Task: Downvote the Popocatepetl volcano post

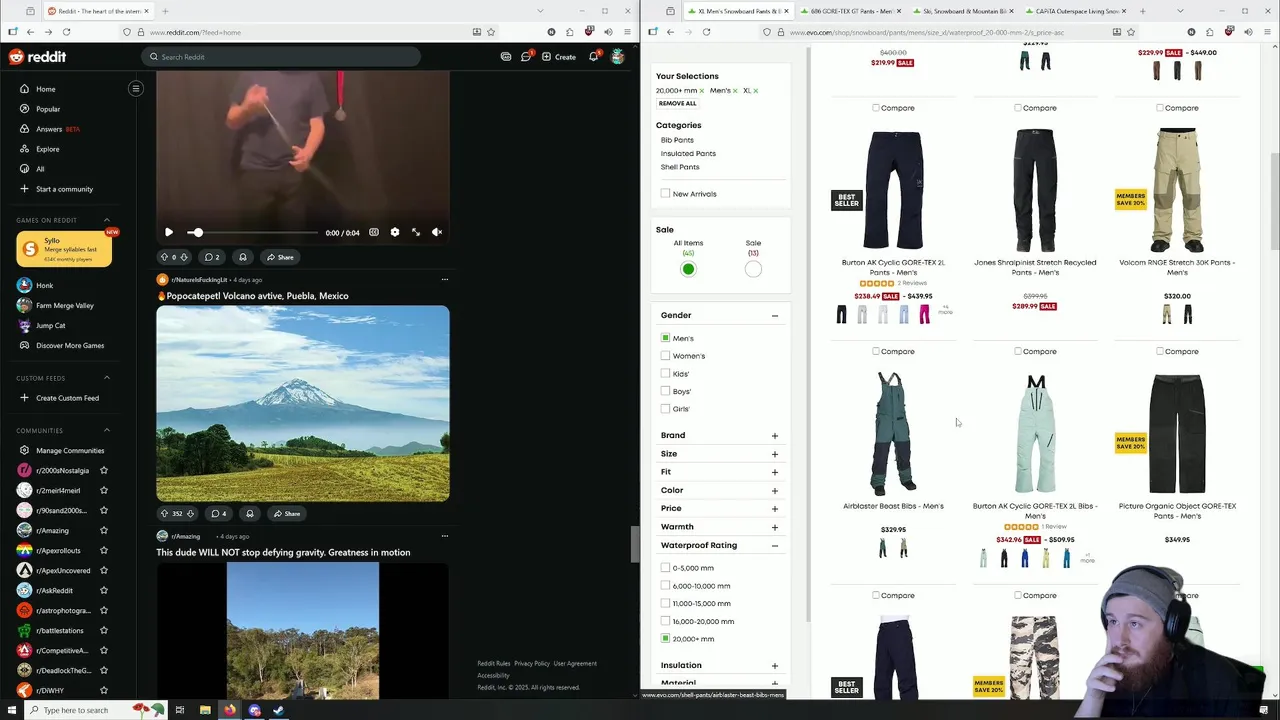Action: coord(190,514)
